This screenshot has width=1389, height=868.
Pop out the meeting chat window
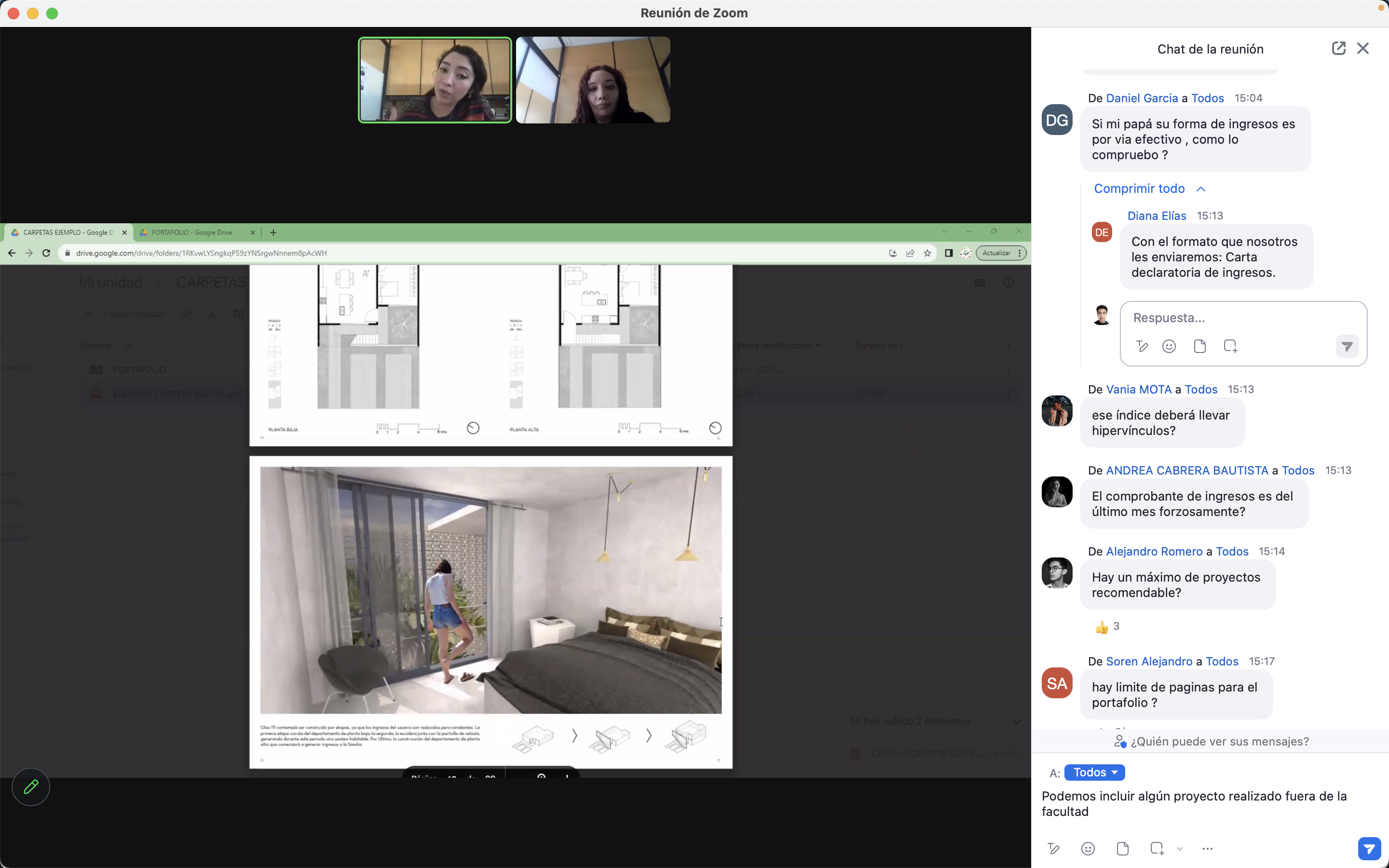coord(1338,48)
